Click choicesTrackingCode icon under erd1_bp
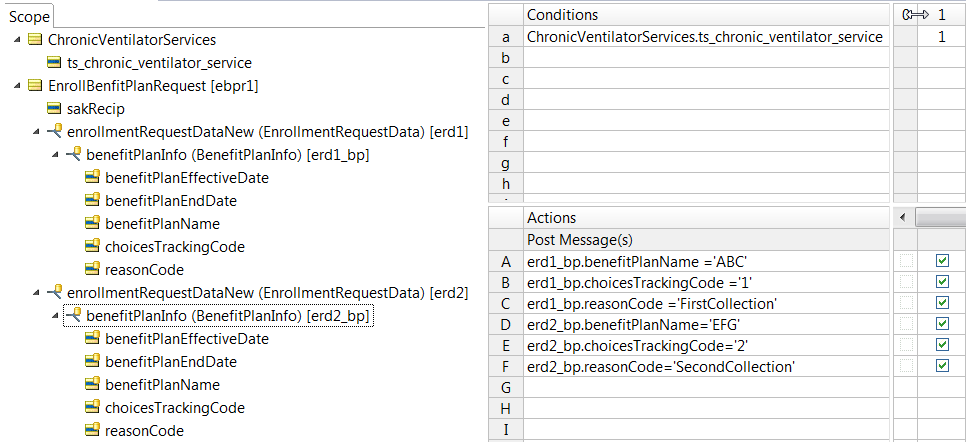This screenshot has height=442, width=966. (x=92, y=246)
